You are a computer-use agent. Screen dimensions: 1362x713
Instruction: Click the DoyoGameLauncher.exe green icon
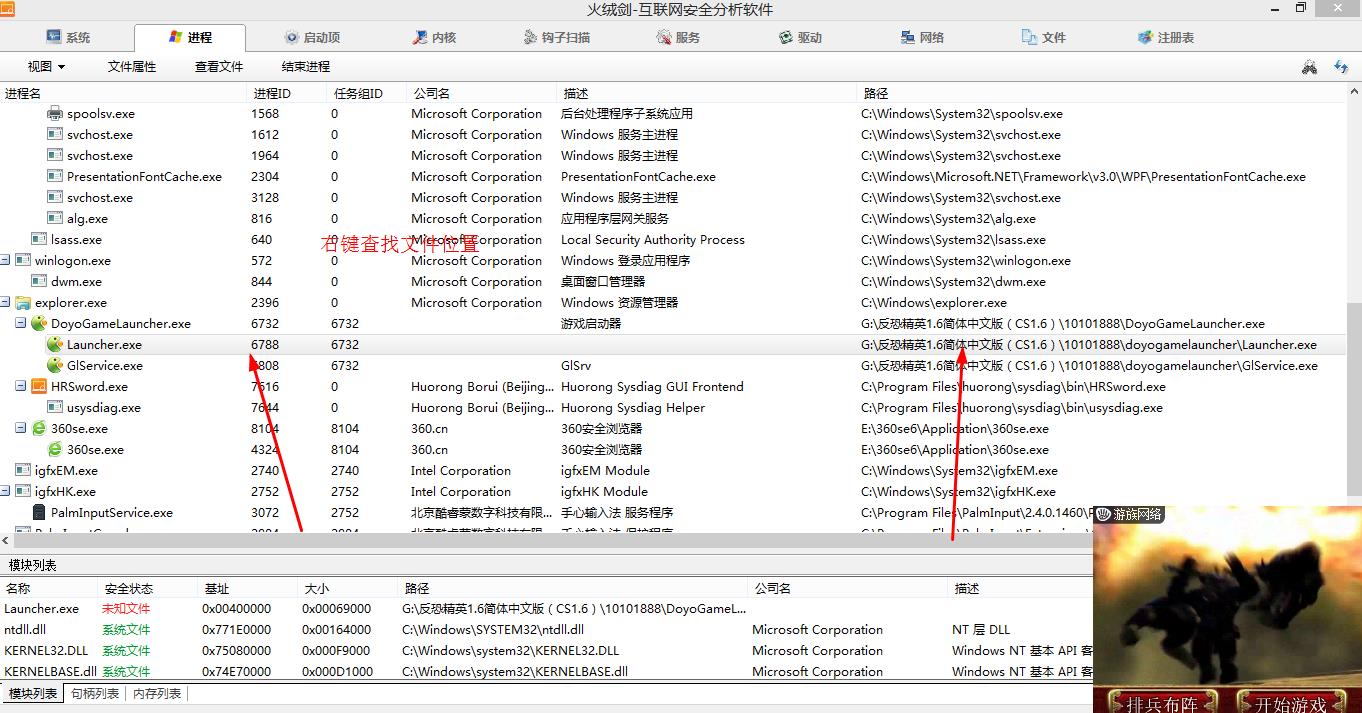(x=39, y=324)
